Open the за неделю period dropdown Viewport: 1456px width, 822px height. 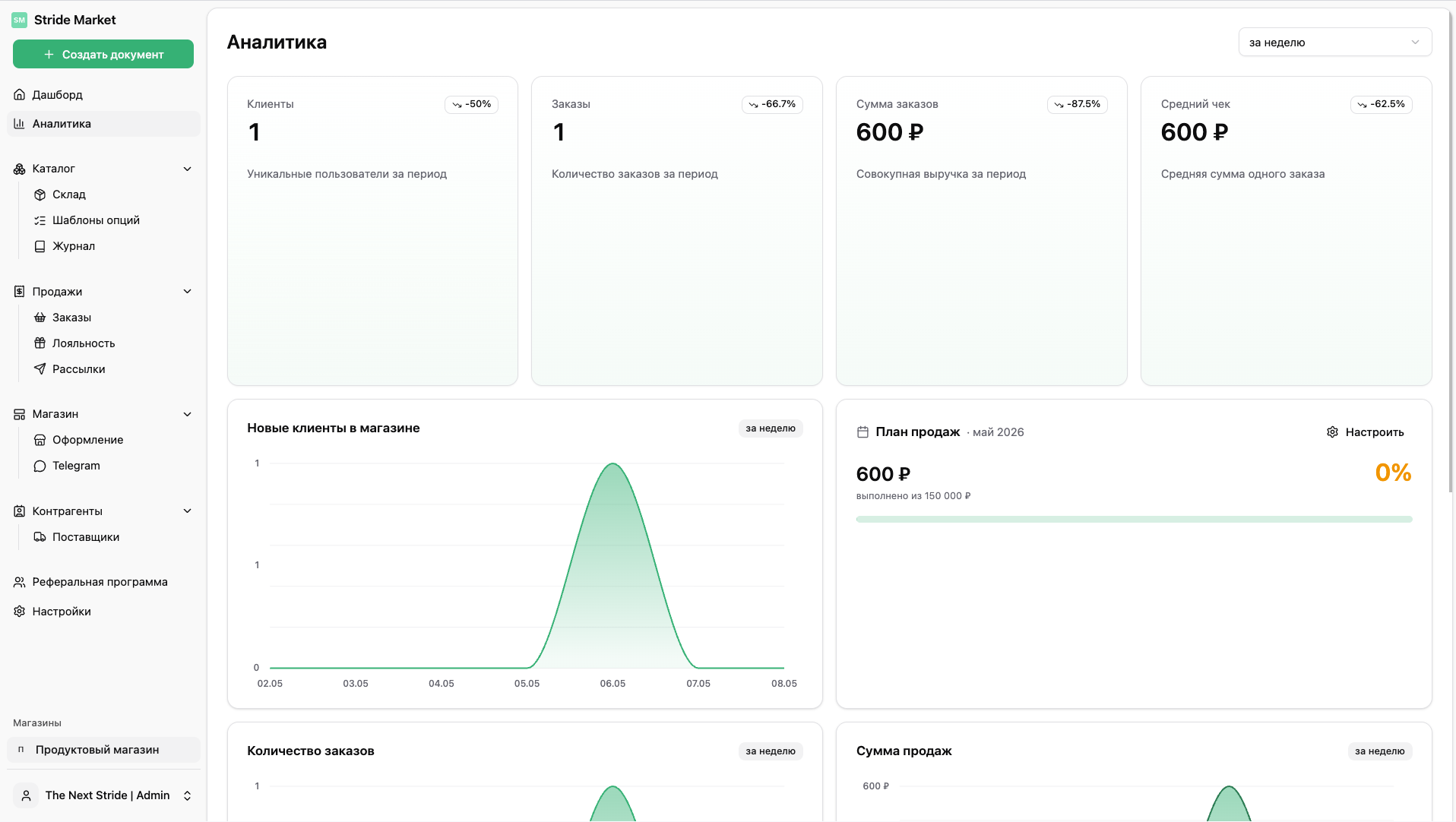(x=1334, y=43)
